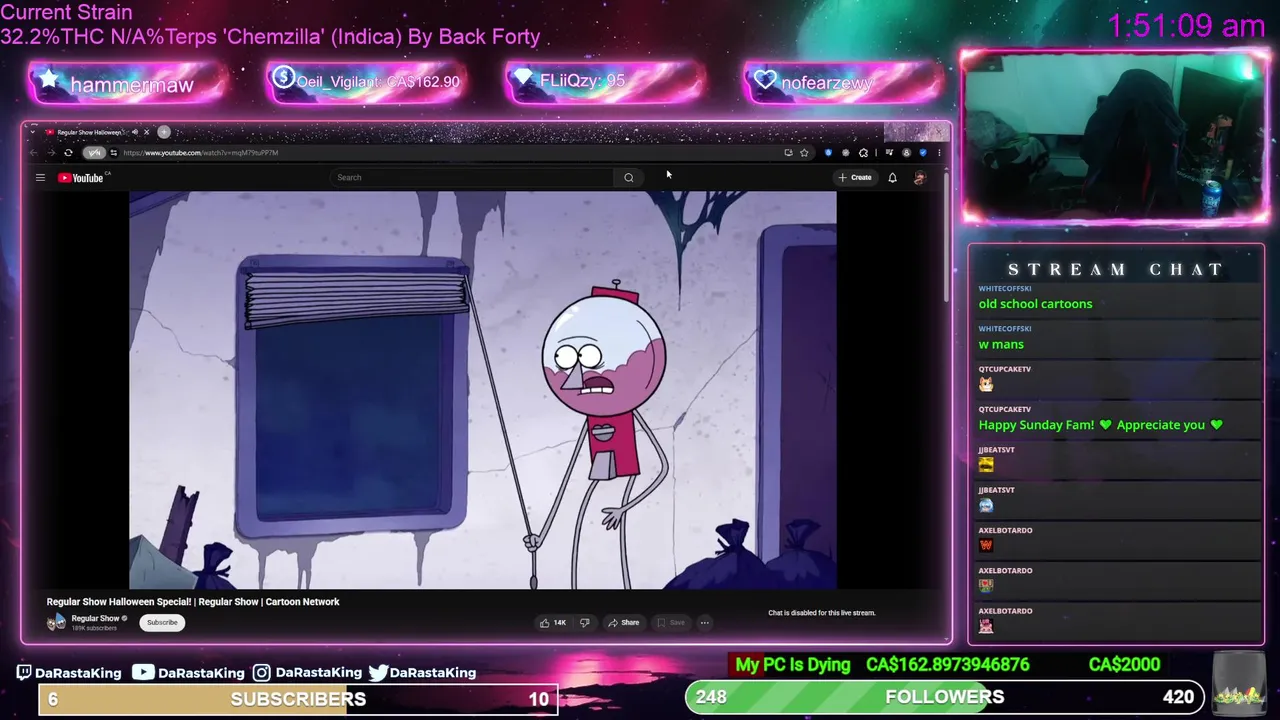Reload the browser page
1280x720 pixels.
pos(68,153)
